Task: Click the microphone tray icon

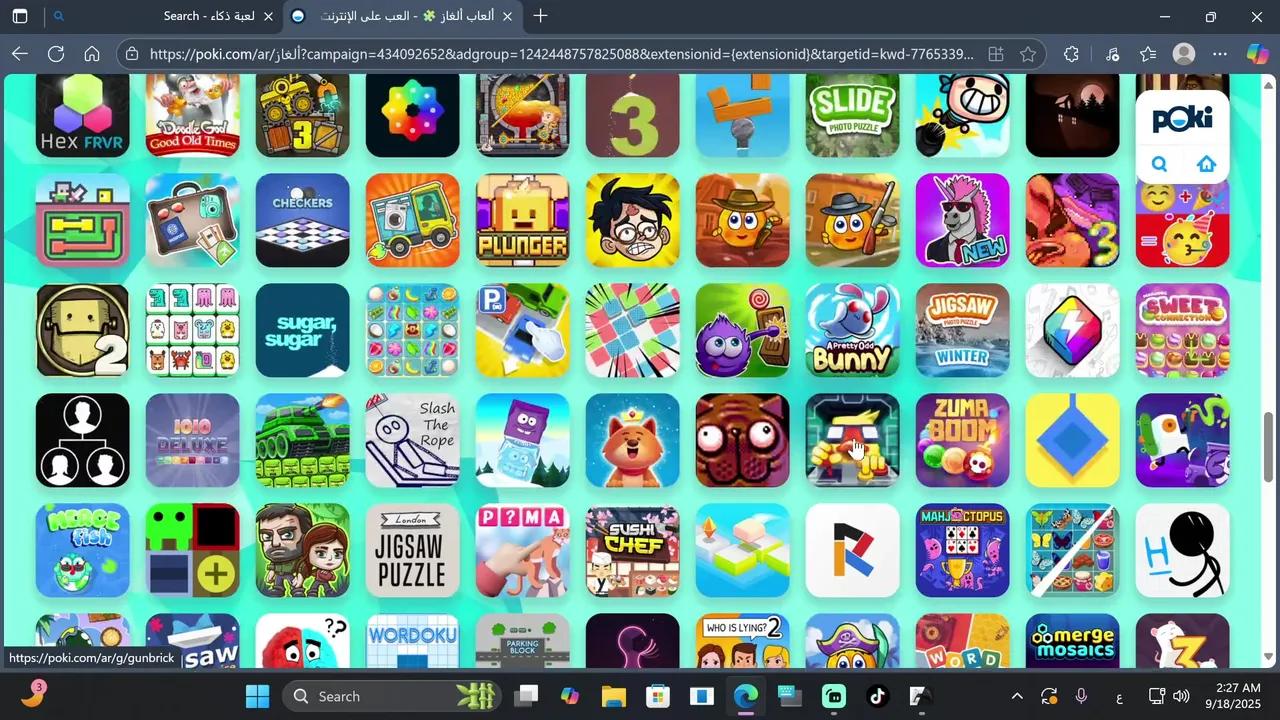Action: [x=1081, y=696]
